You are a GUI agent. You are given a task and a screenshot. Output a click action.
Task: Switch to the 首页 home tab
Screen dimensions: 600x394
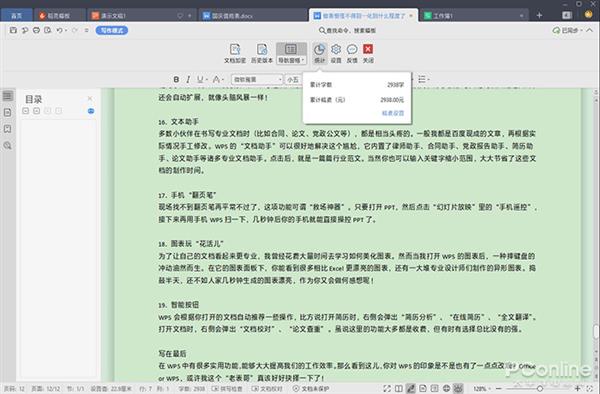16,15
